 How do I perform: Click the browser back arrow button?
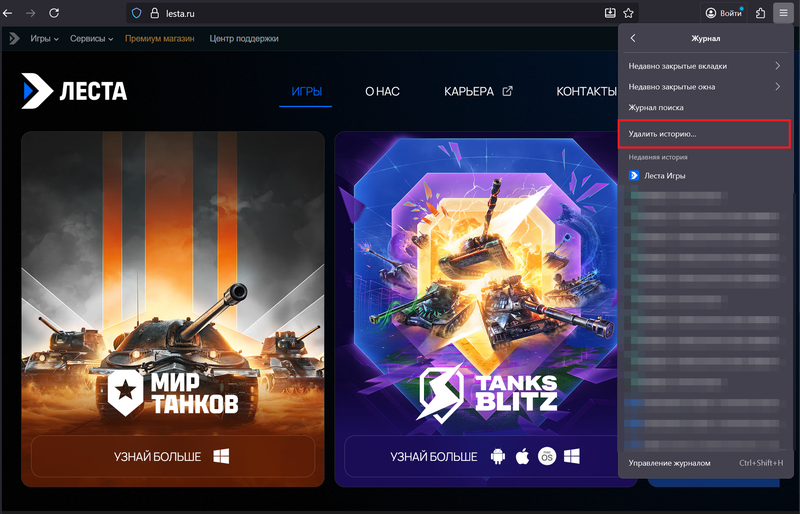tap(8, 13)
